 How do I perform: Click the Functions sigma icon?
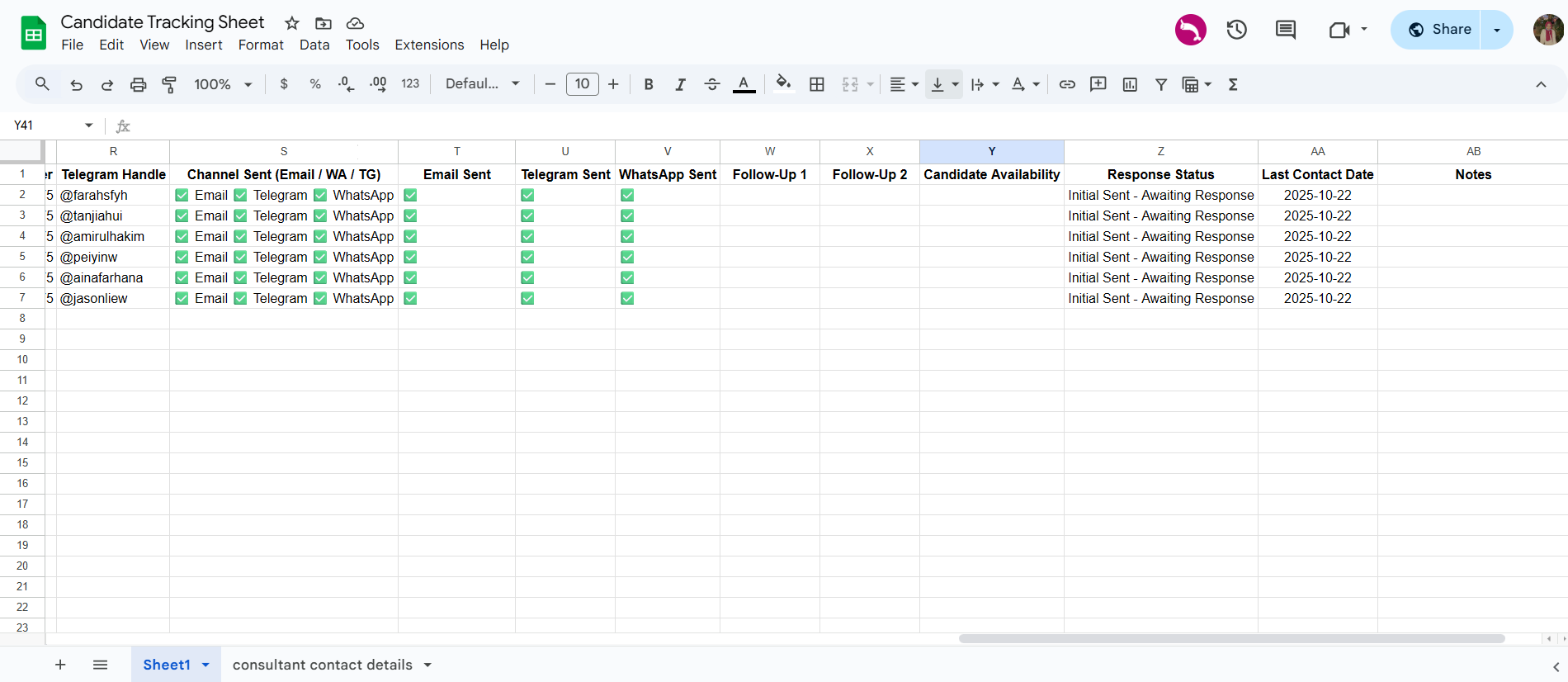(x=1233, y=84)
